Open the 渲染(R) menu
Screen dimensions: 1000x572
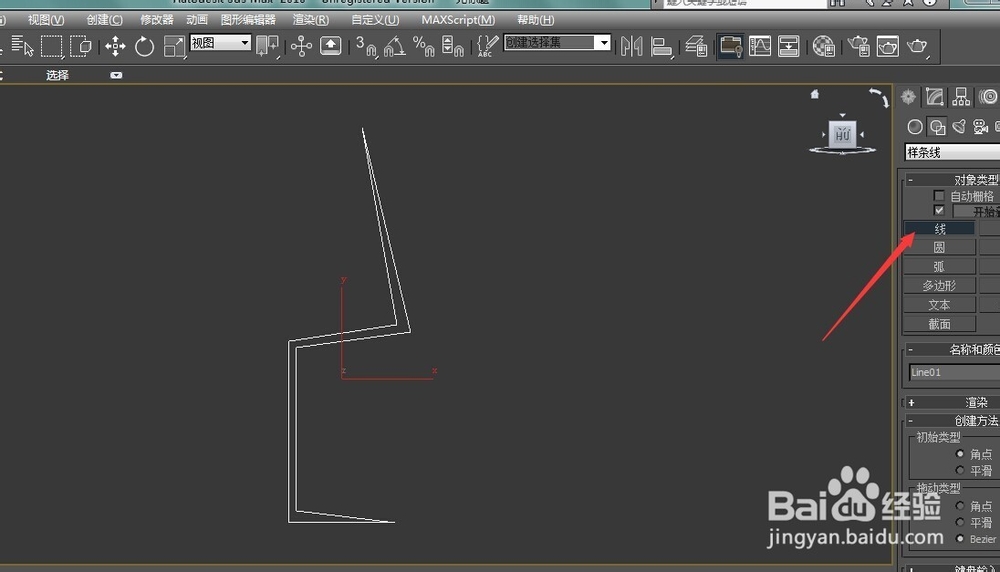click(311, 20)
